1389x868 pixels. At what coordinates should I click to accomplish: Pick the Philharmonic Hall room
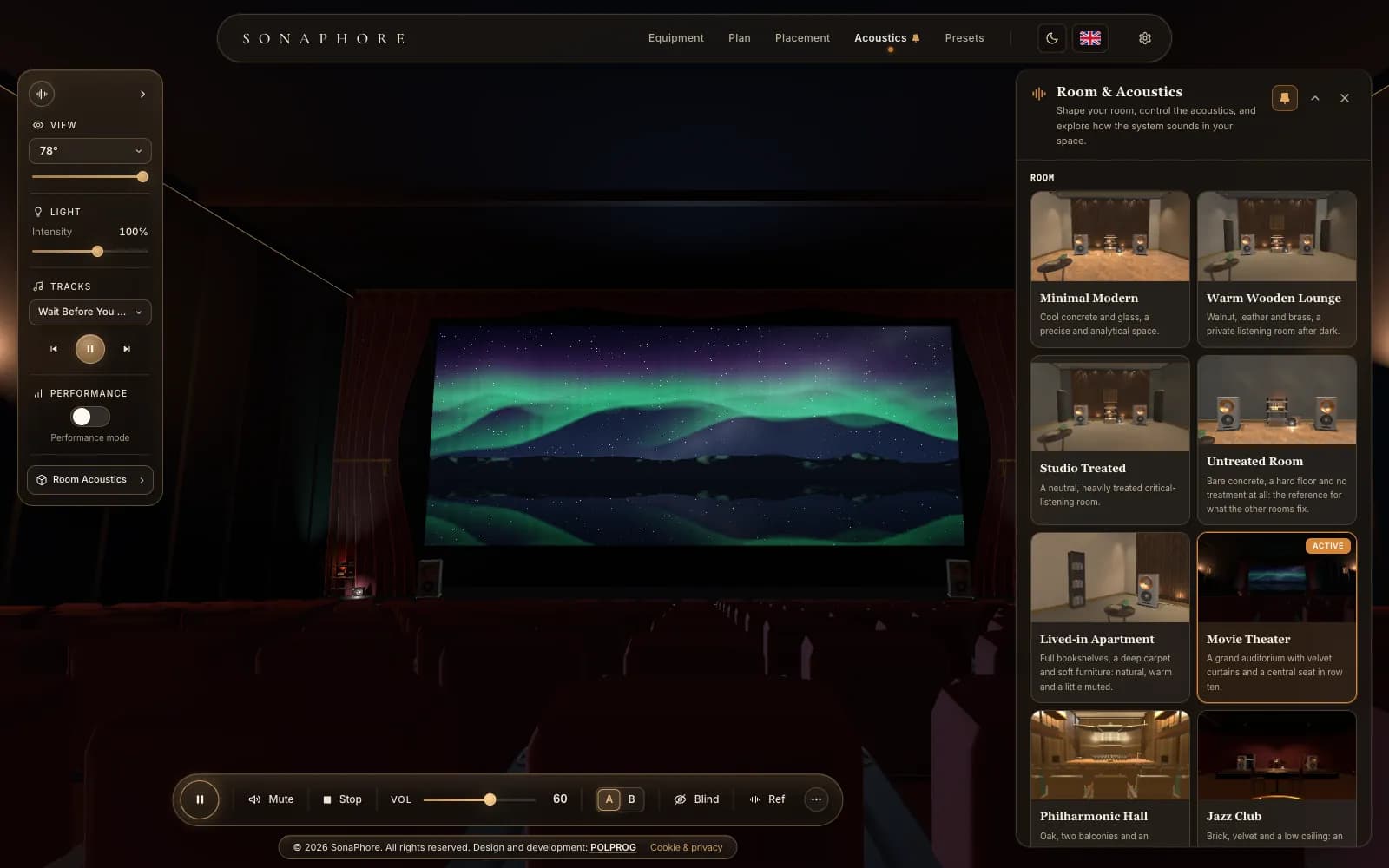tap(1109, 779)
